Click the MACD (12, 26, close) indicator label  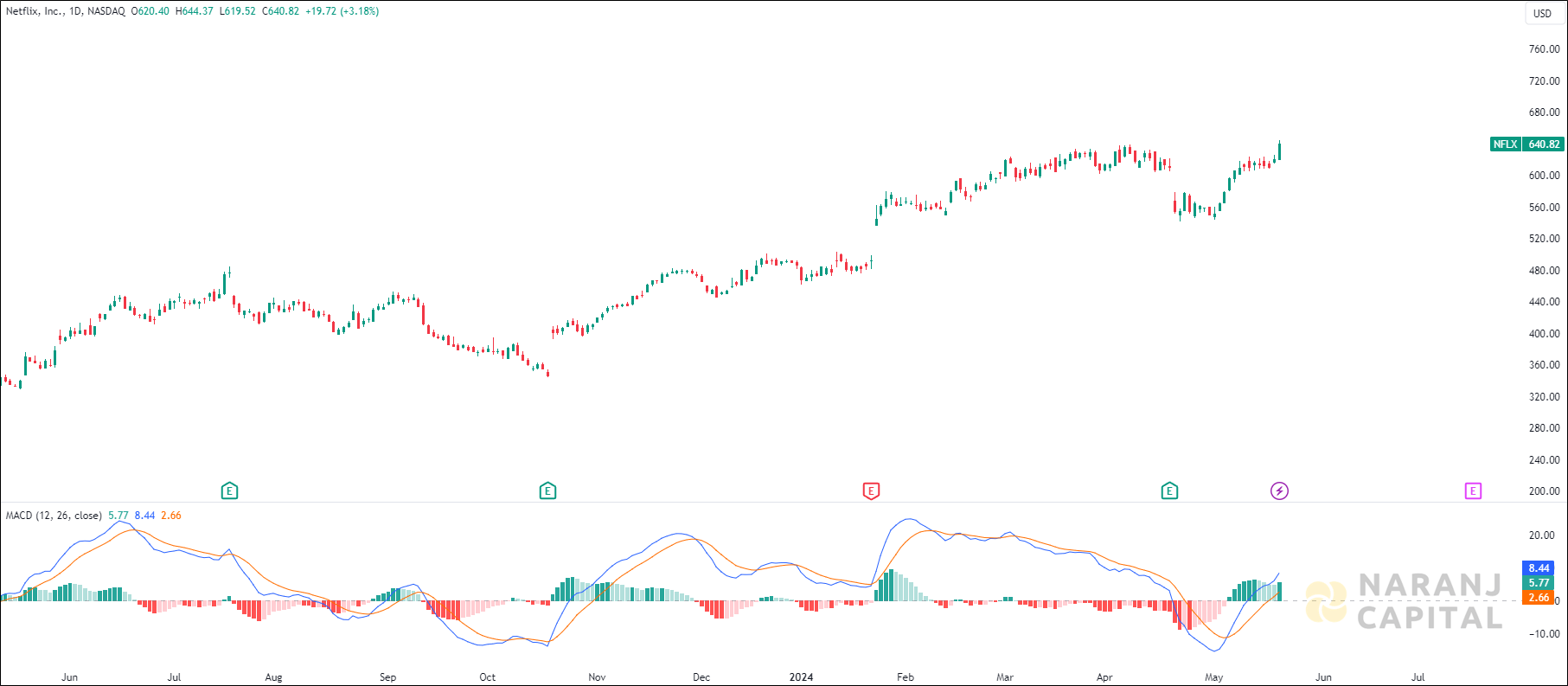pyautogui.click(x=54, y=516)
